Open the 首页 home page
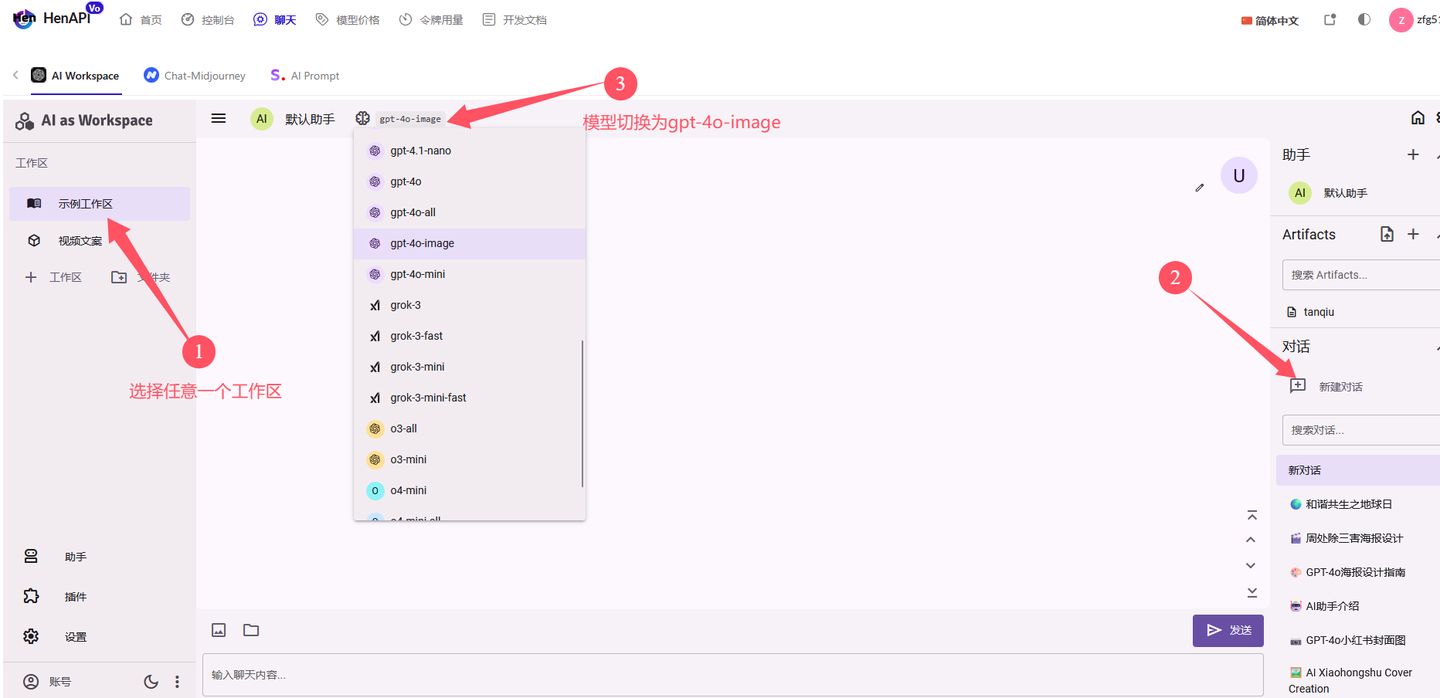 click(x=140, y=20)
